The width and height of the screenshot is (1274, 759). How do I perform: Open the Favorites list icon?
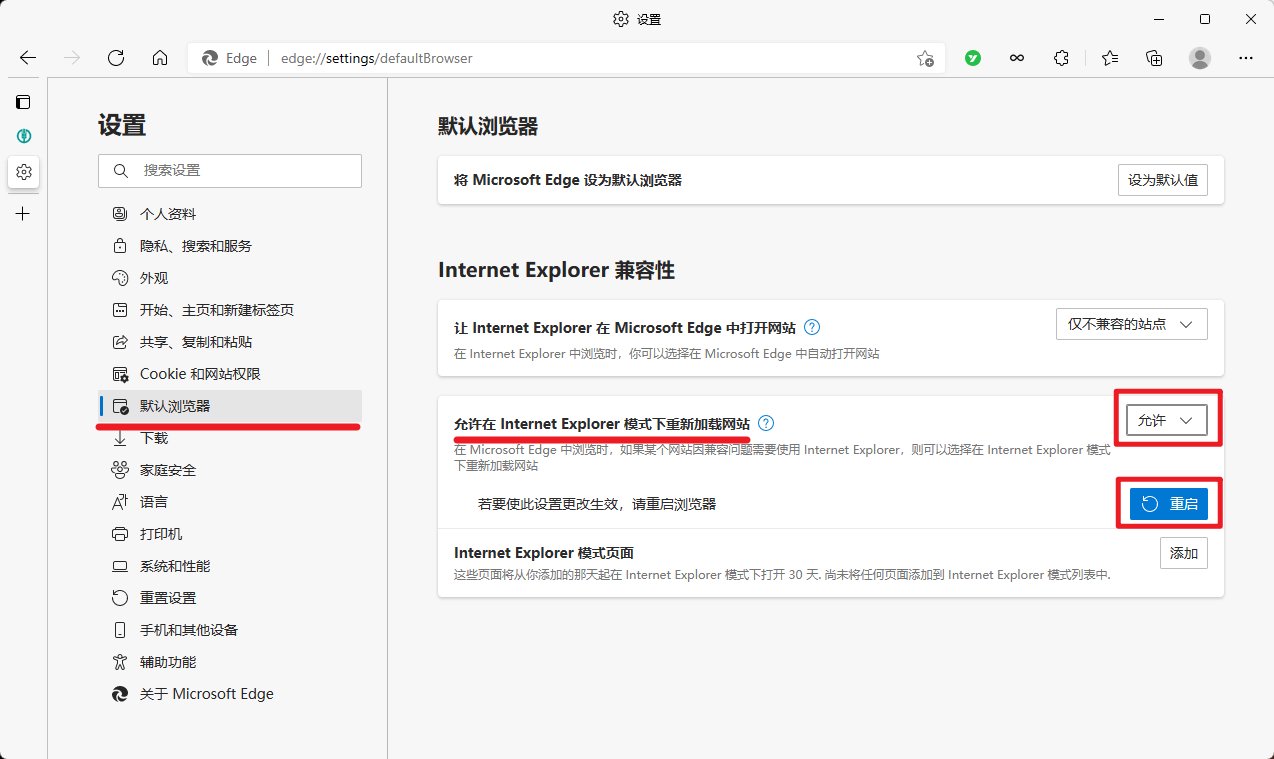[1110, 58]
